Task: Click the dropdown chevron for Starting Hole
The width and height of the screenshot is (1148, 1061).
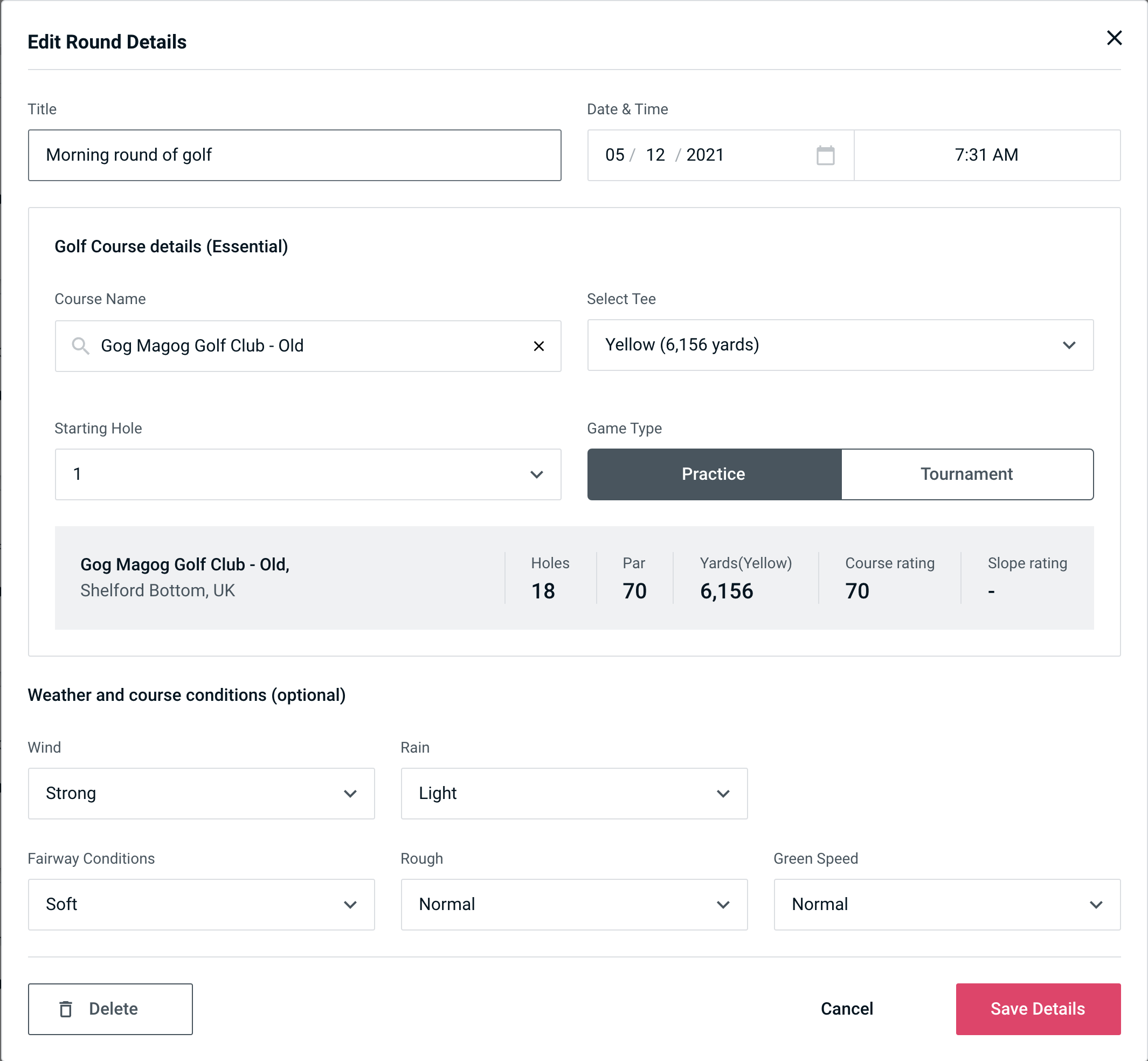Action: (536, 474)
